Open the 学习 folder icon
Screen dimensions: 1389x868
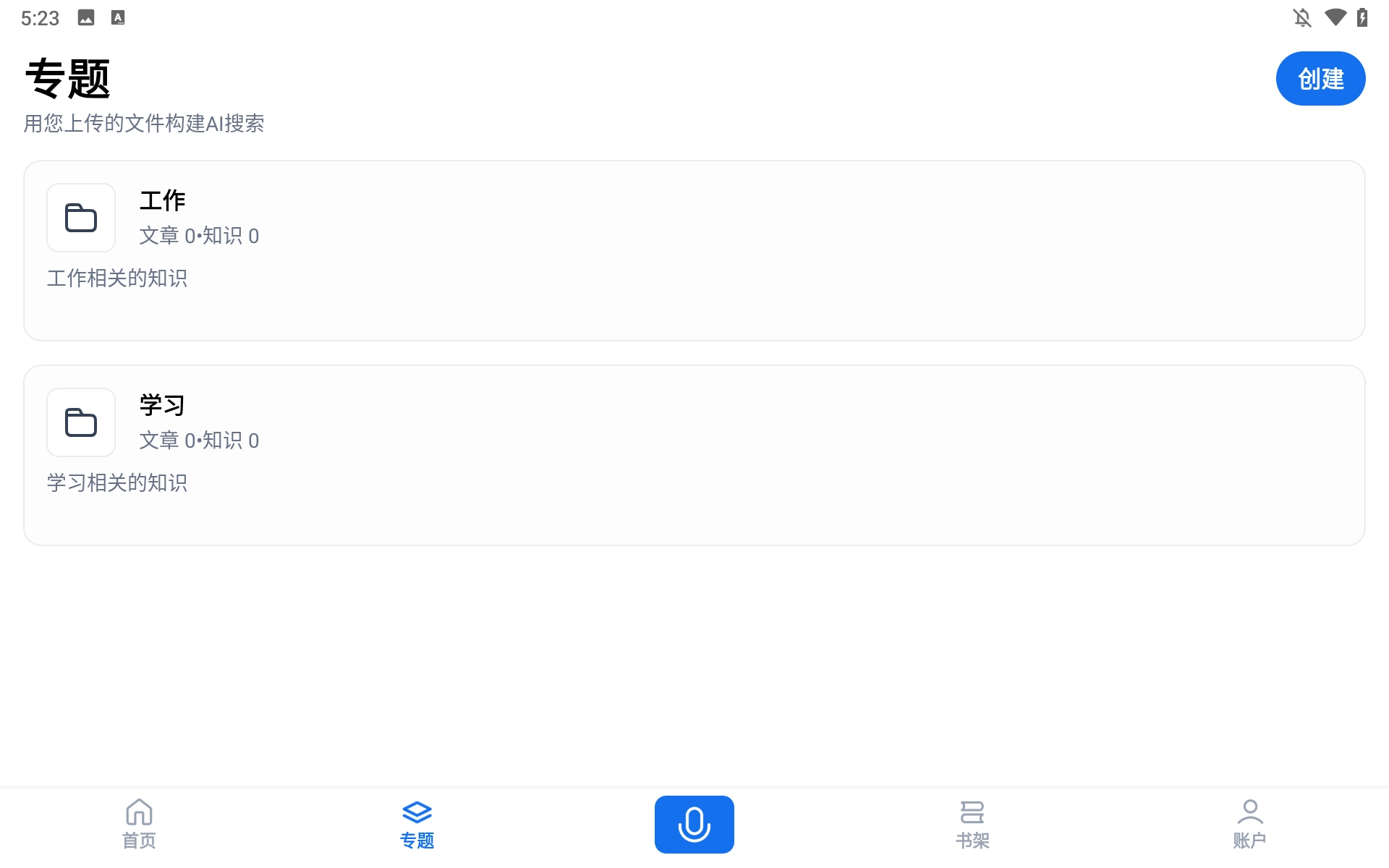tap(81, 422)
